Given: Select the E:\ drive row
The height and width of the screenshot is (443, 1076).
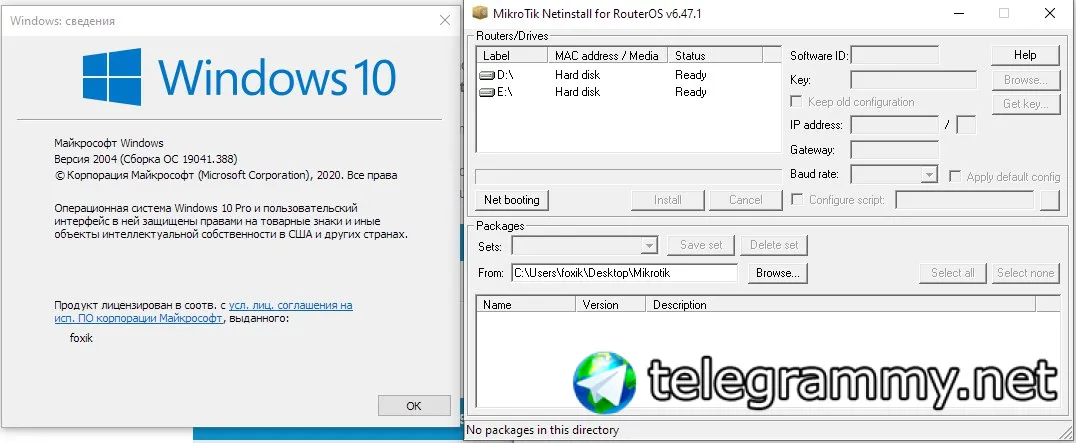Looking at the screenshot, I should (628, 93).
